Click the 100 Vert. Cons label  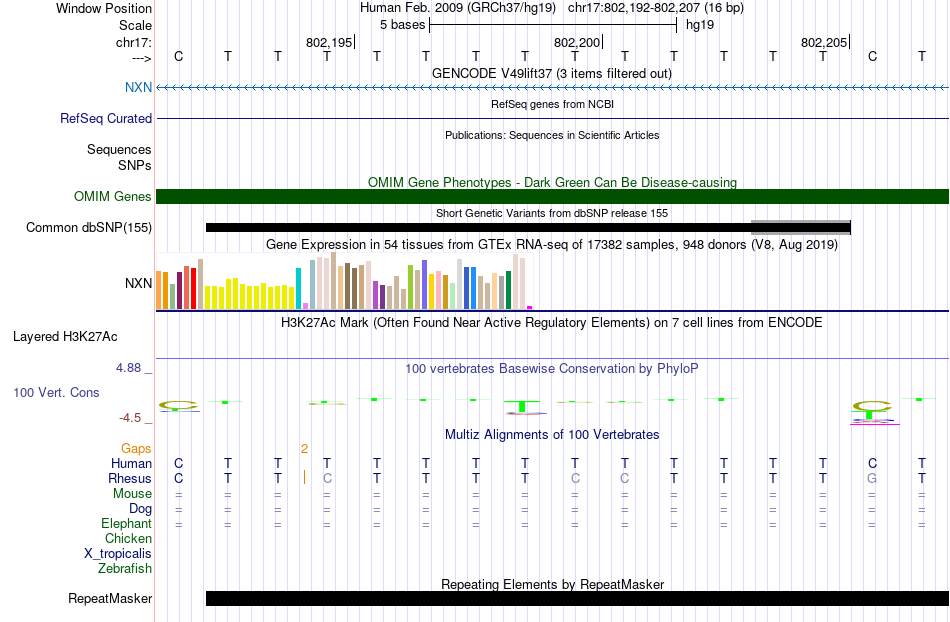[56, 392]
